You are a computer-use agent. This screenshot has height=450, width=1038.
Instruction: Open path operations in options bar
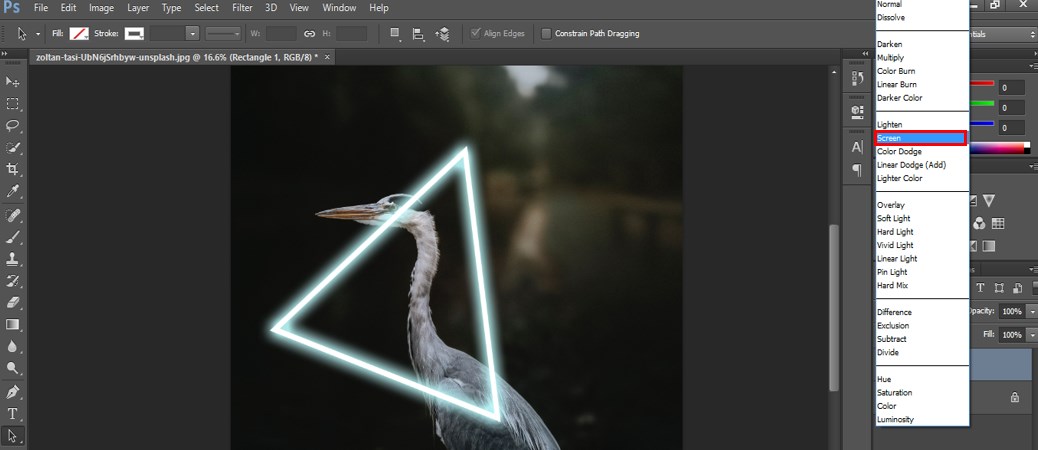click(395, 34)
